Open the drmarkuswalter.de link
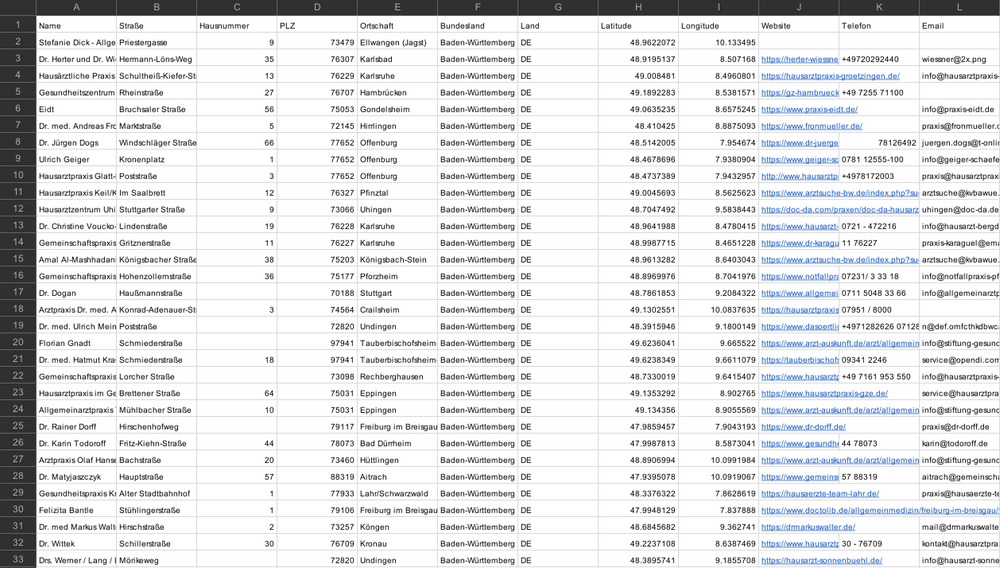This screenshot has height=568, width=1000. tap(808, 527)
